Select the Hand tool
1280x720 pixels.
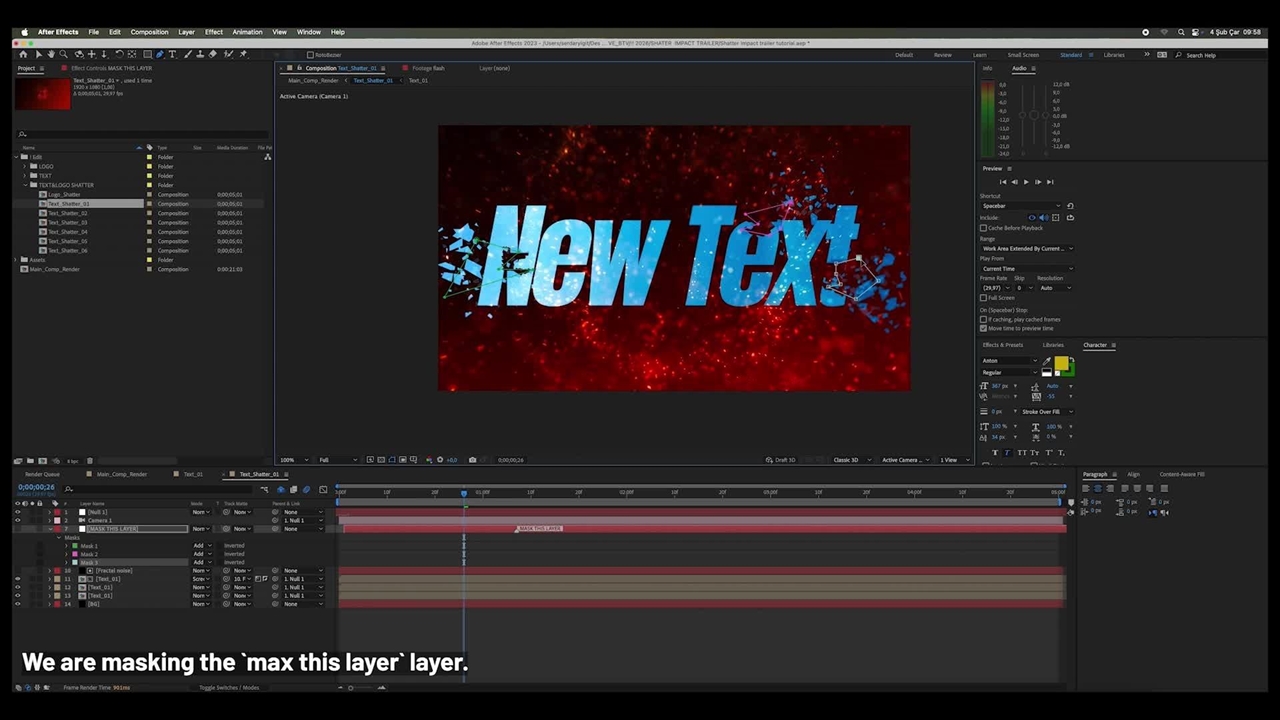(50, 54)
